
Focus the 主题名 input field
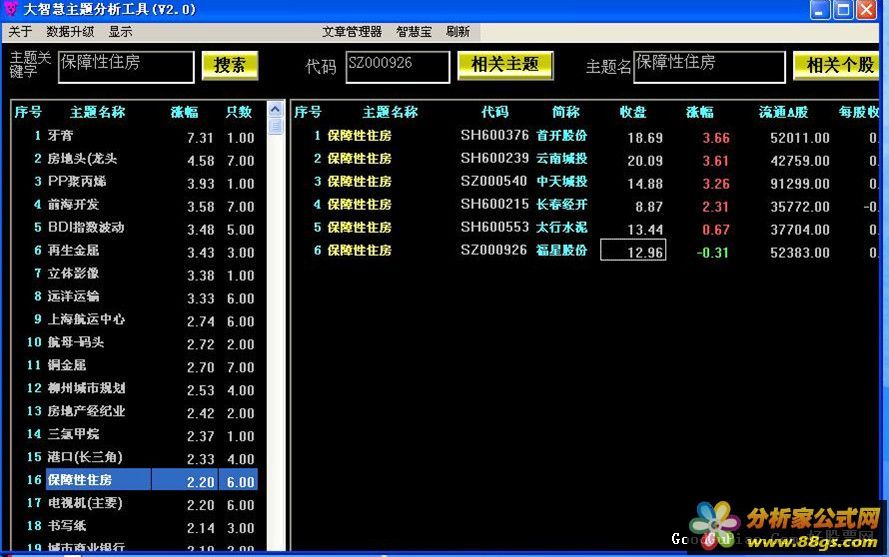coord(709,67)
